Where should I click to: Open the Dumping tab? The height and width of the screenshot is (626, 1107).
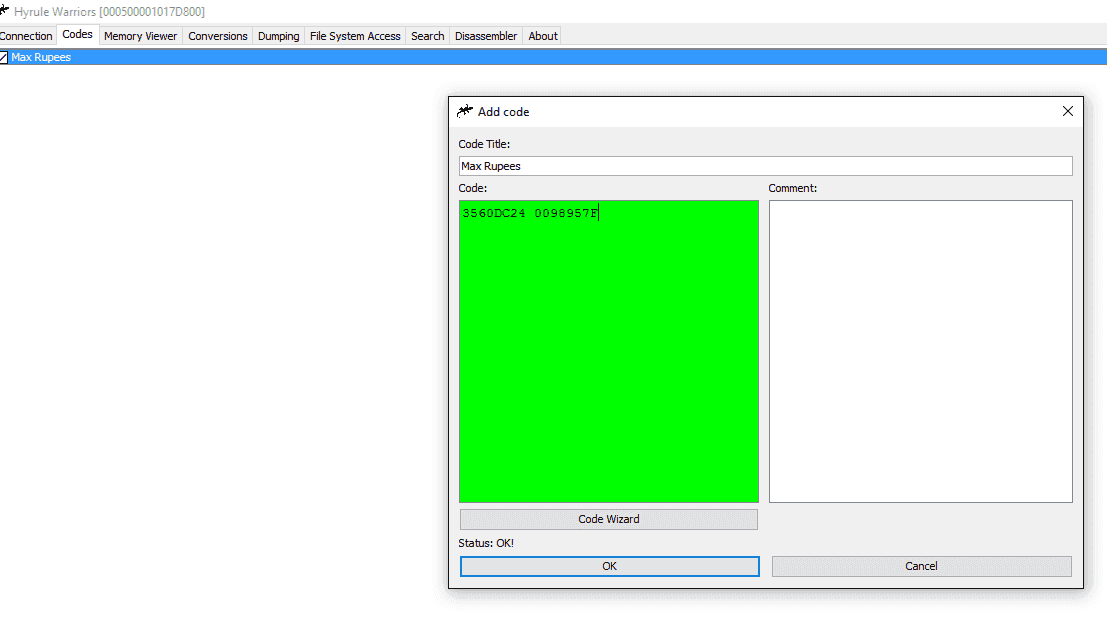(278, 36)
